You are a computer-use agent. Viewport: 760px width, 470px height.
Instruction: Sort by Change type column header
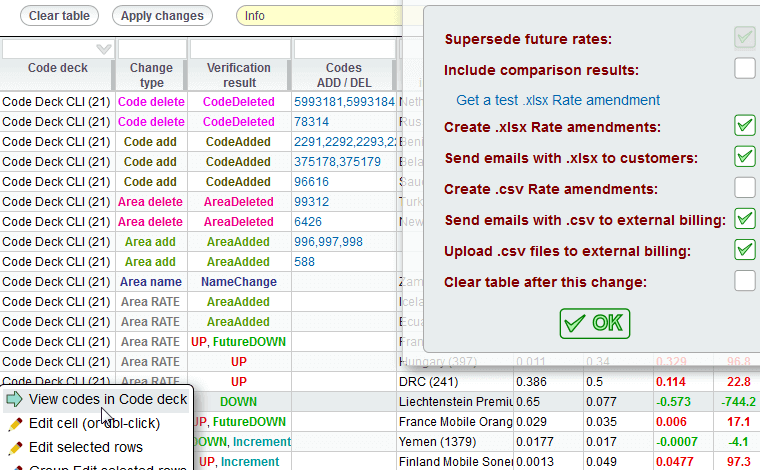click(x=152, y=75)
